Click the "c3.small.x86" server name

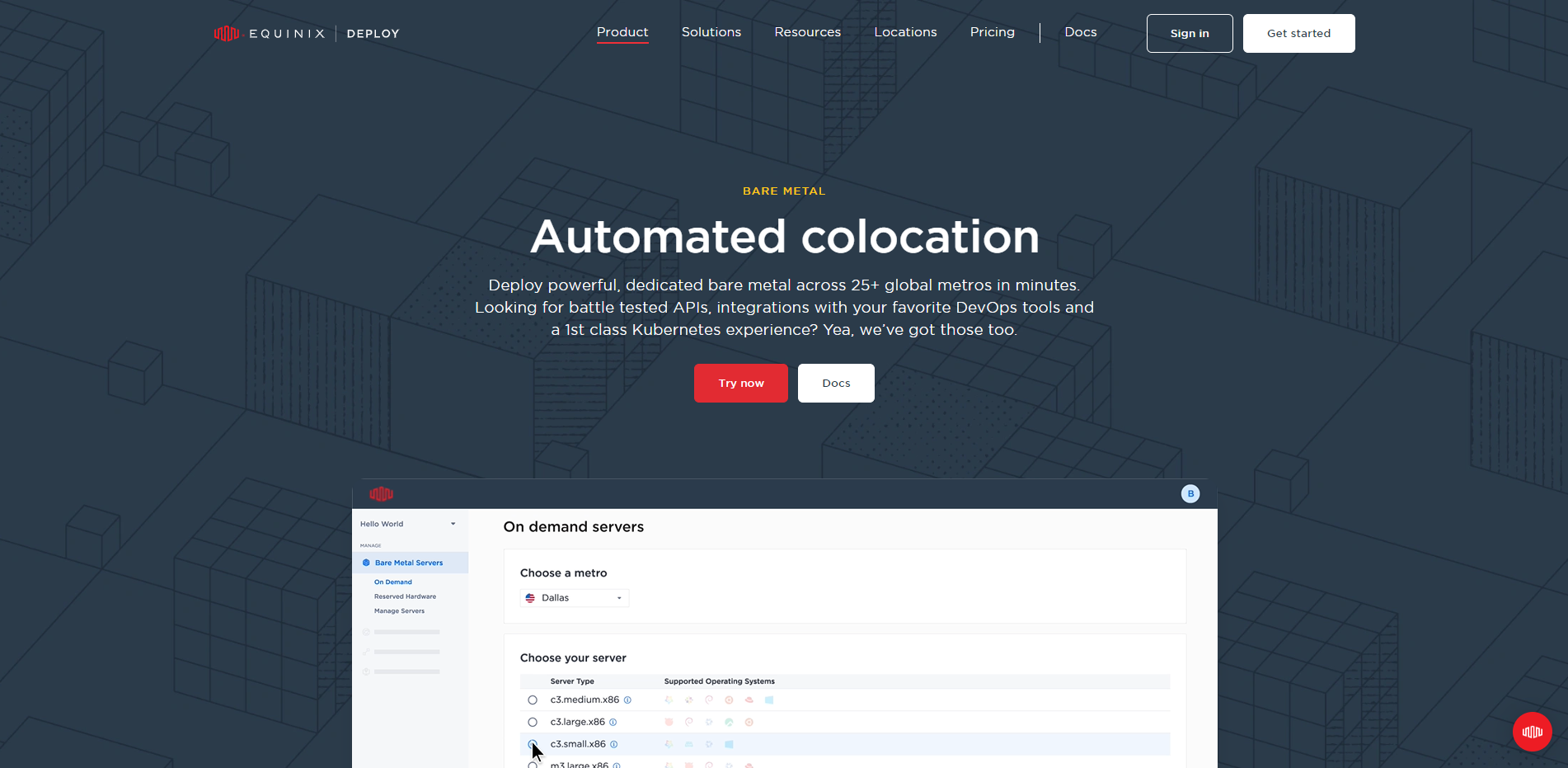point(578,744)
